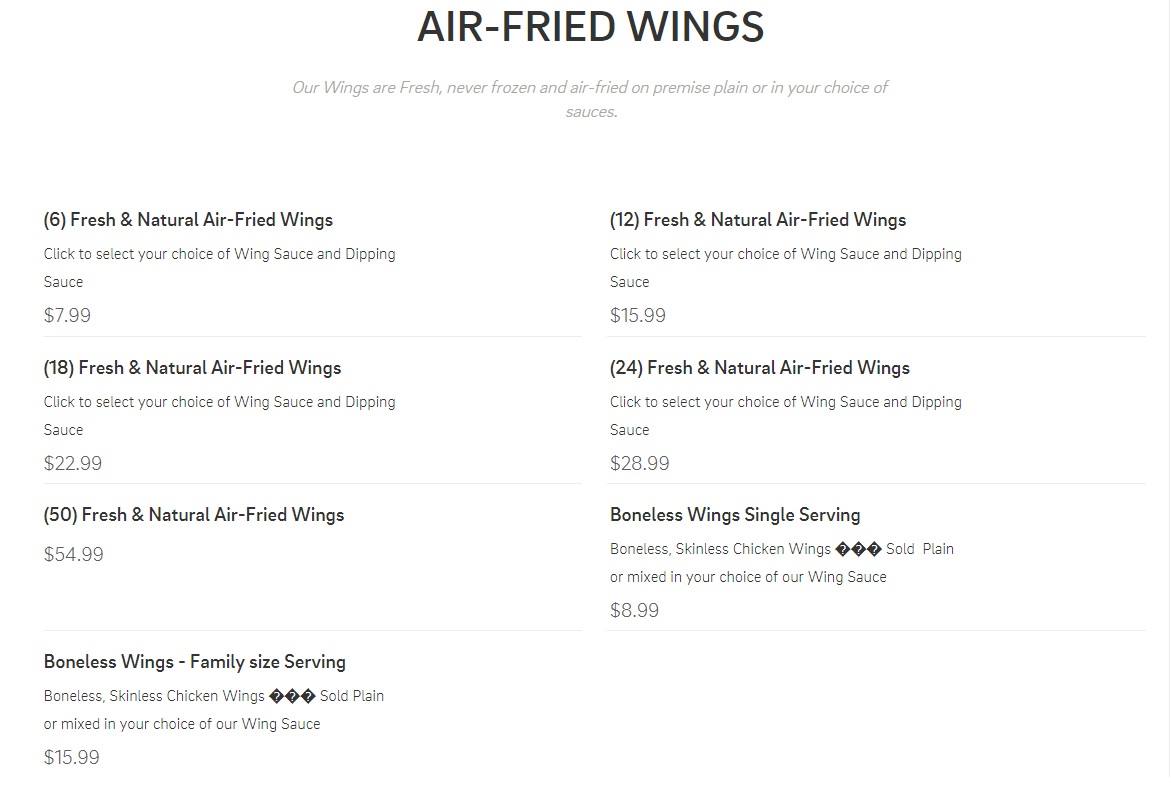
Task: Select the (50) Fresh & Natural Air-Fried Wings item
Action: pyautogui.click(x=194, y=515)
